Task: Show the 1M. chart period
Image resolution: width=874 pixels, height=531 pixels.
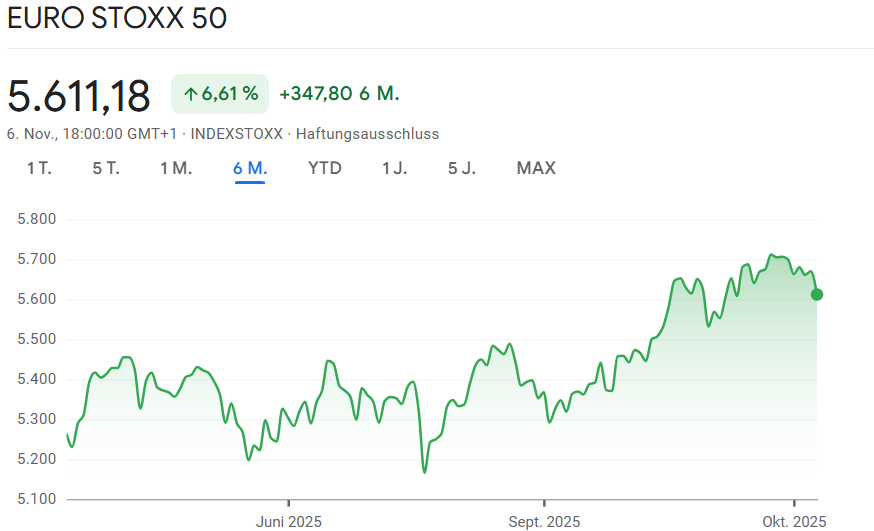Action: [176, 168]
